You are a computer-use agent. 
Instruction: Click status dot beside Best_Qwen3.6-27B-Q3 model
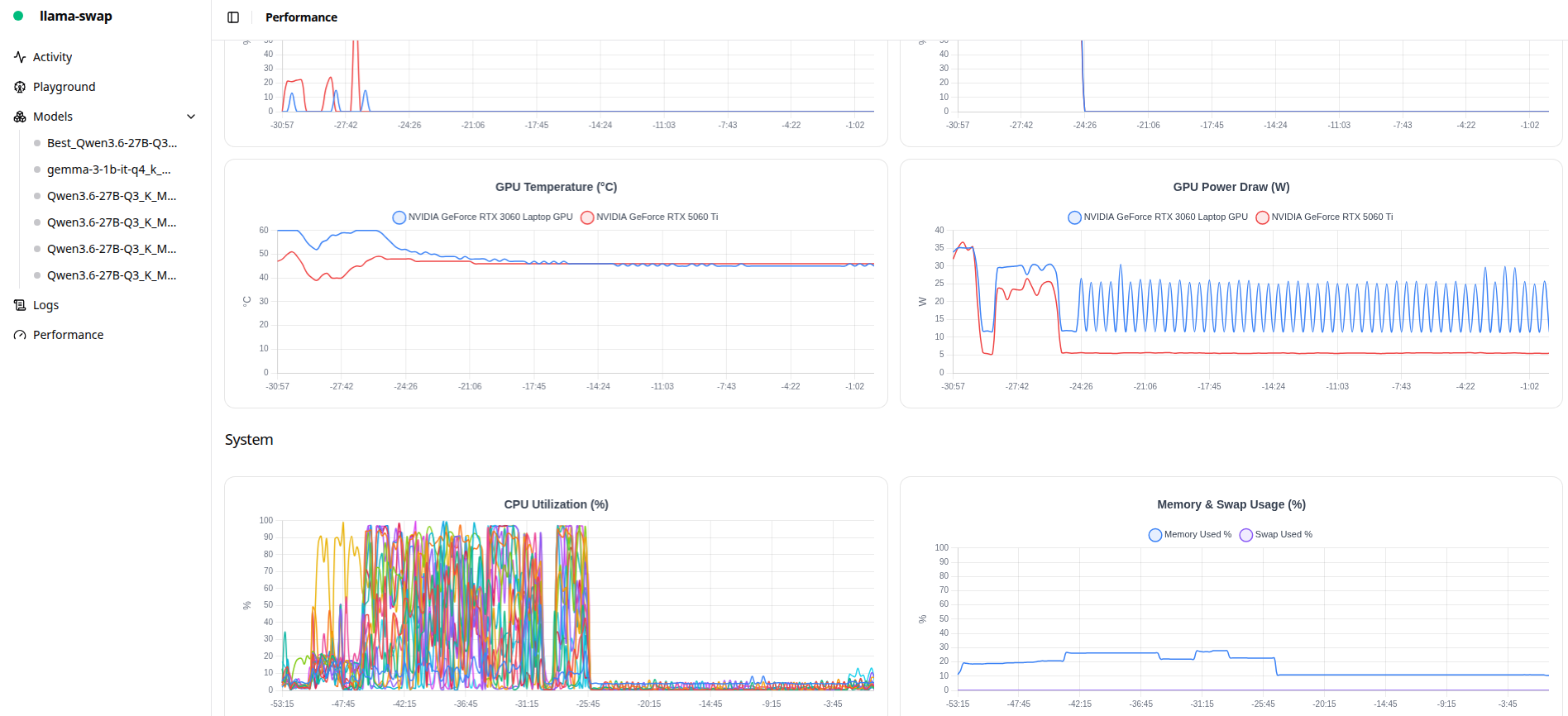point(37,143)
